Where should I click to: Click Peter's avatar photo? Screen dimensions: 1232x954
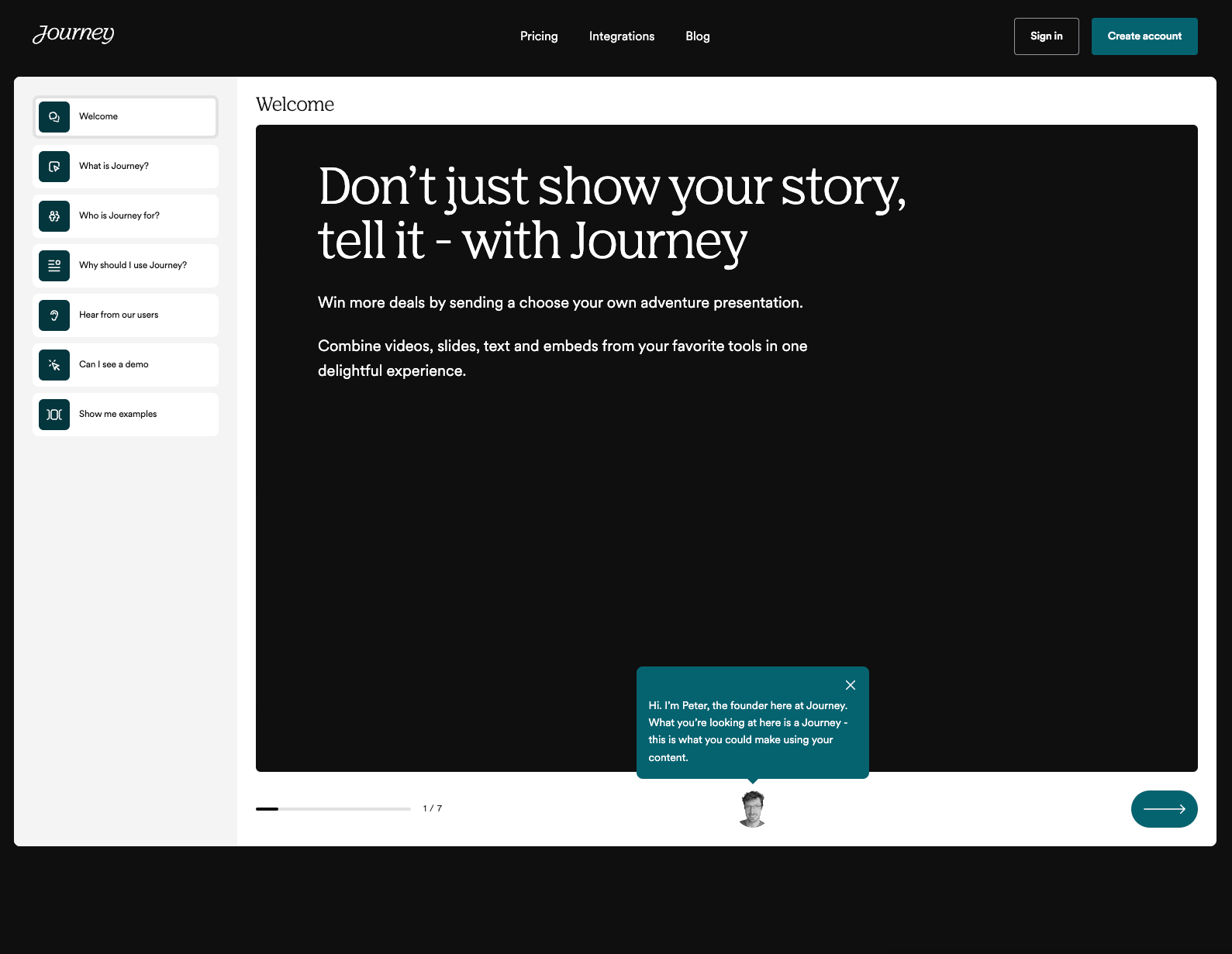pyautogui.click(x=752, y=809)
